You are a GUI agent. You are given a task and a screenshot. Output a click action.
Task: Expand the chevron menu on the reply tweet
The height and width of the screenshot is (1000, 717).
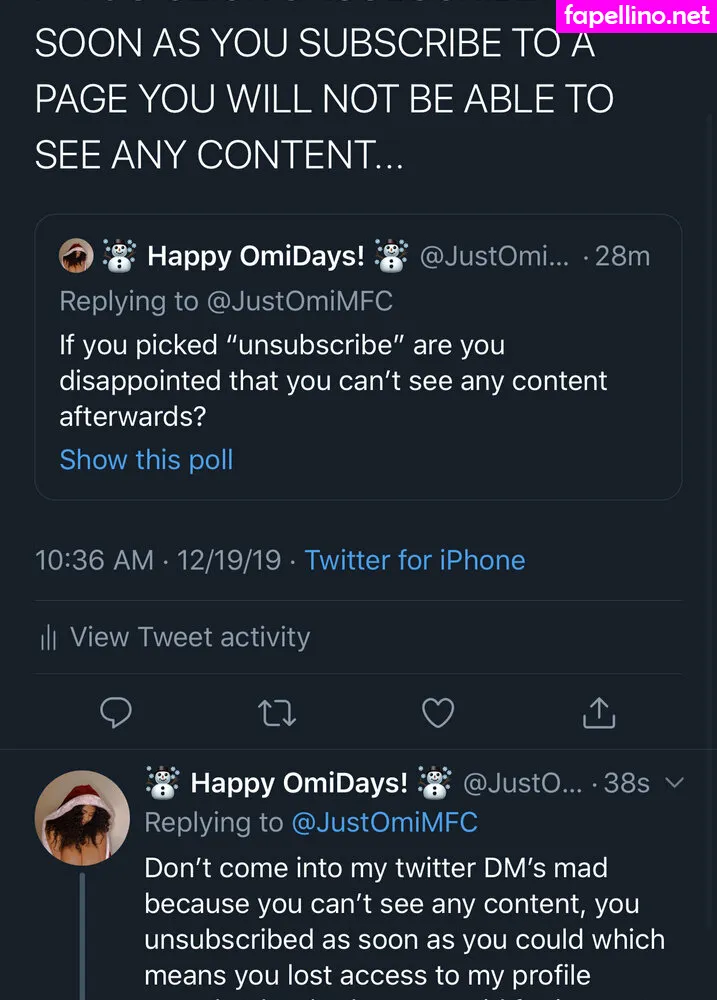click(675, 782)
